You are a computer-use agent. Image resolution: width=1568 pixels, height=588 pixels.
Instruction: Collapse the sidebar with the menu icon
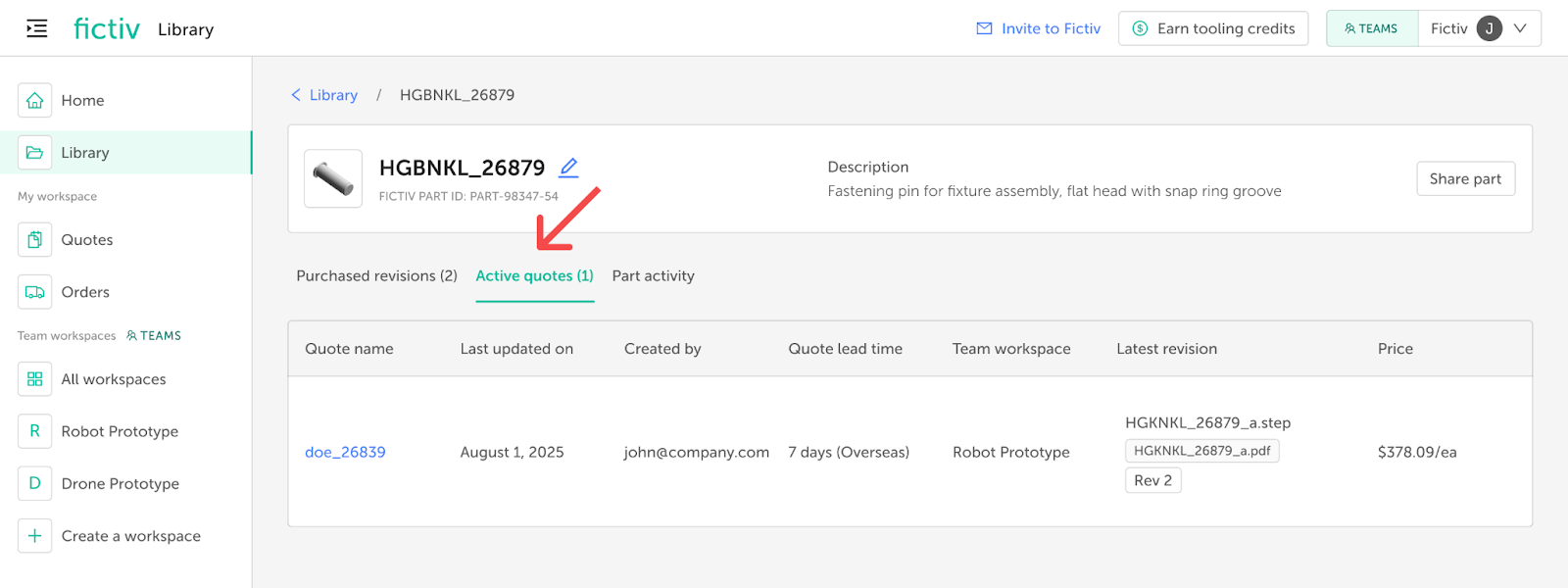(x=36, y=28)
